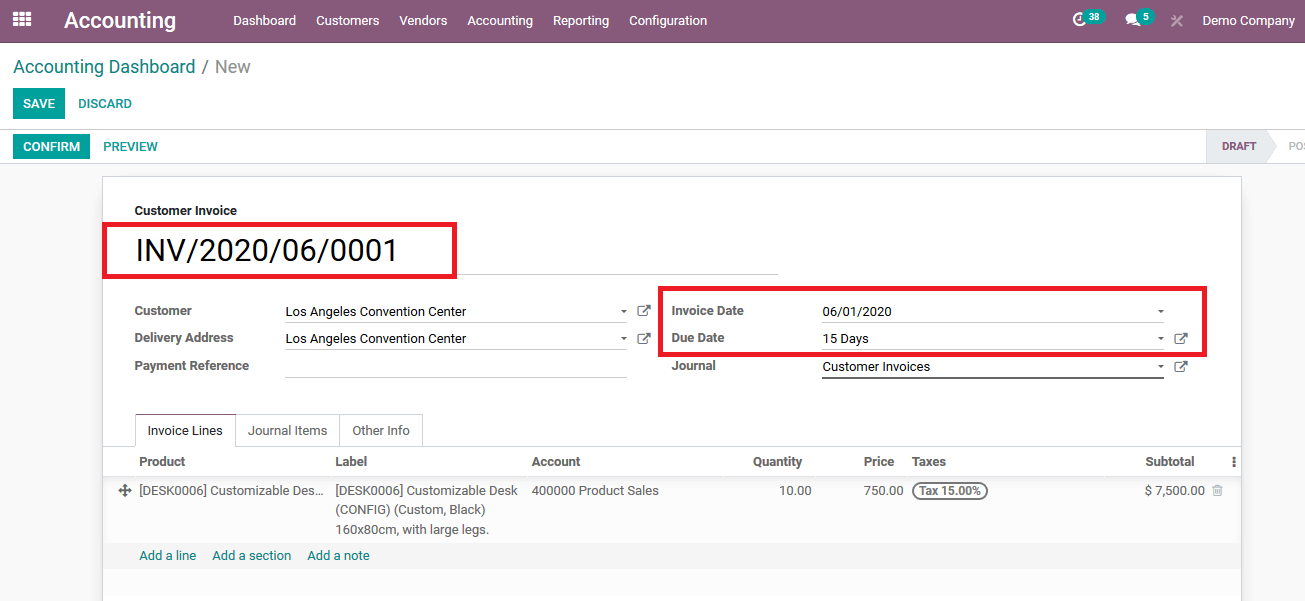Click the Quantity column header
Screen dimensions: 1305x601
coord(777,462)
